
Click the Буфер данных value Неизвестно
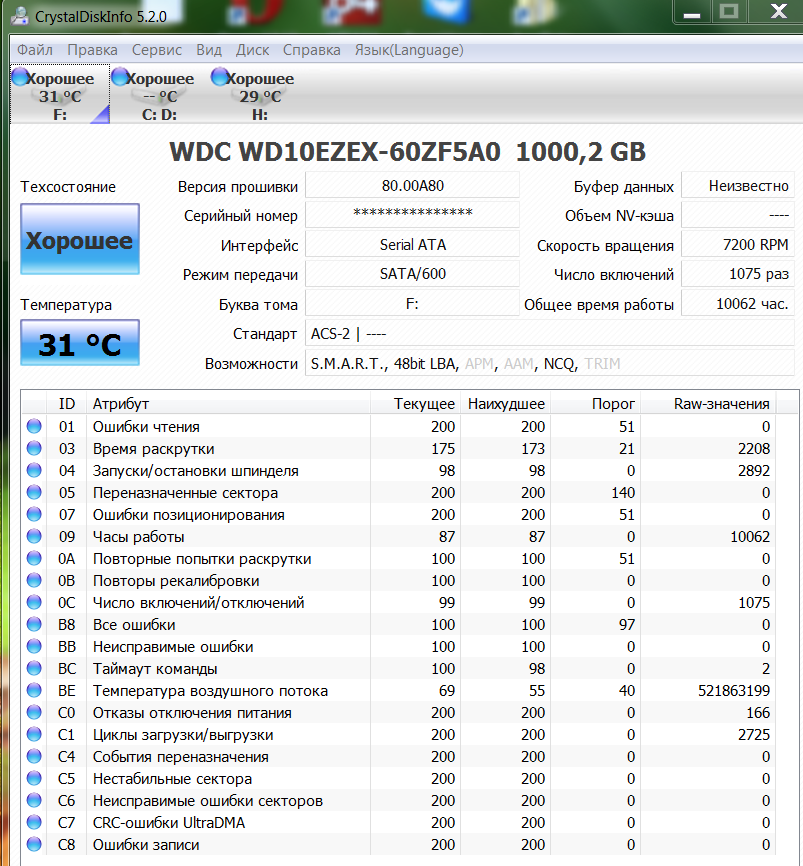[738, 186]
